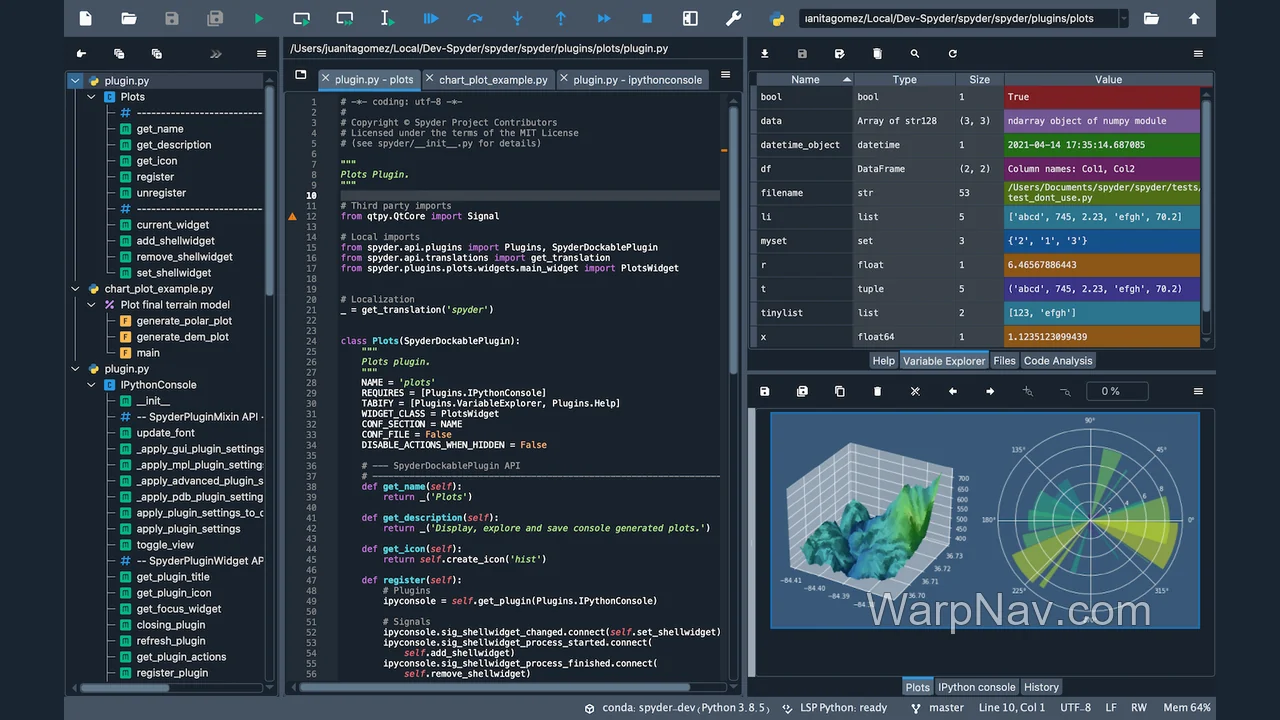
Task: Collapse chart_plot_example.py in the outline
Action: tap(75, 289)
